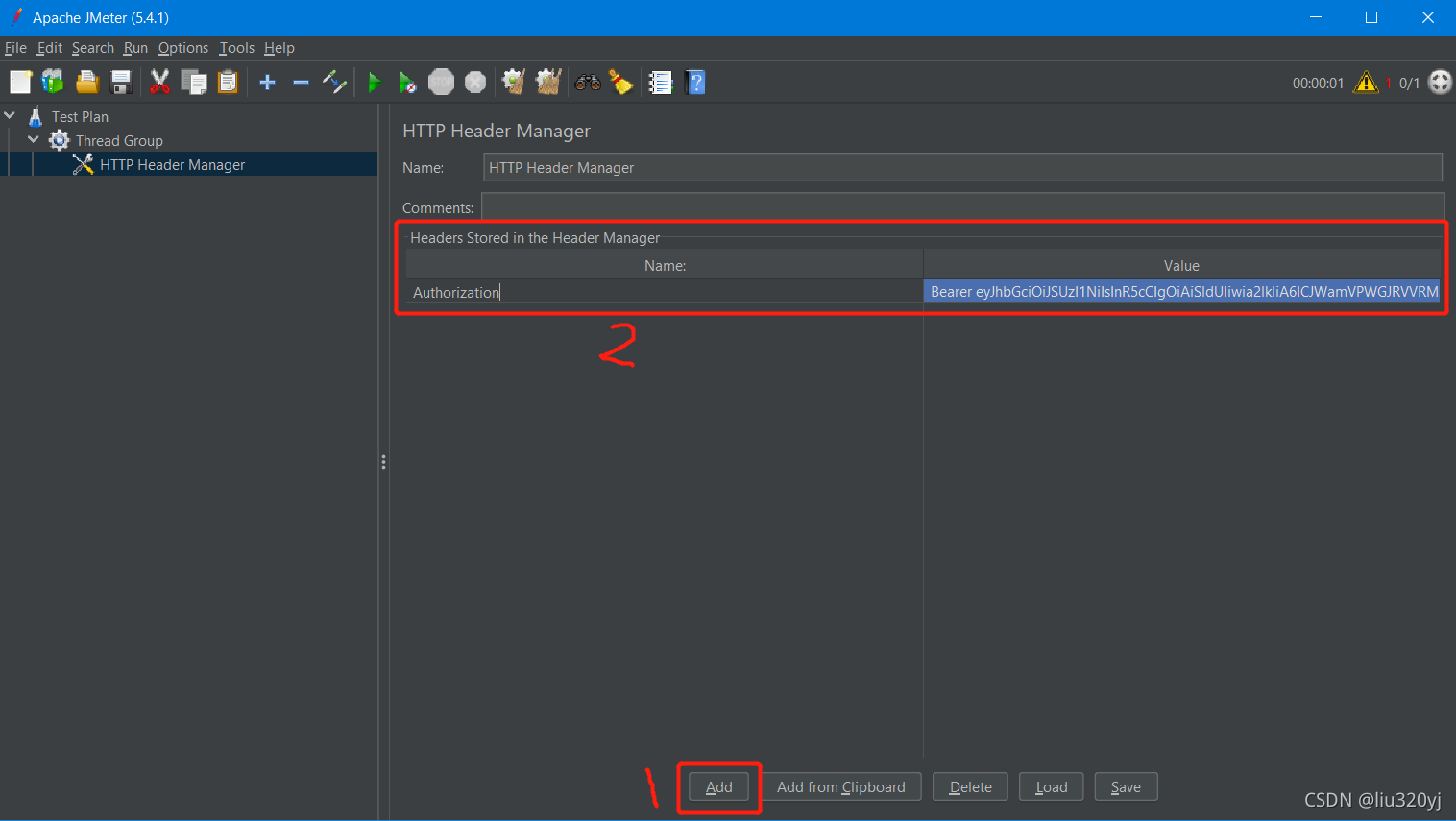Save the test plan via disk icon
The width and height of the screenshot is (1456, 821).
pyautogui.click(x=121, y=83)
